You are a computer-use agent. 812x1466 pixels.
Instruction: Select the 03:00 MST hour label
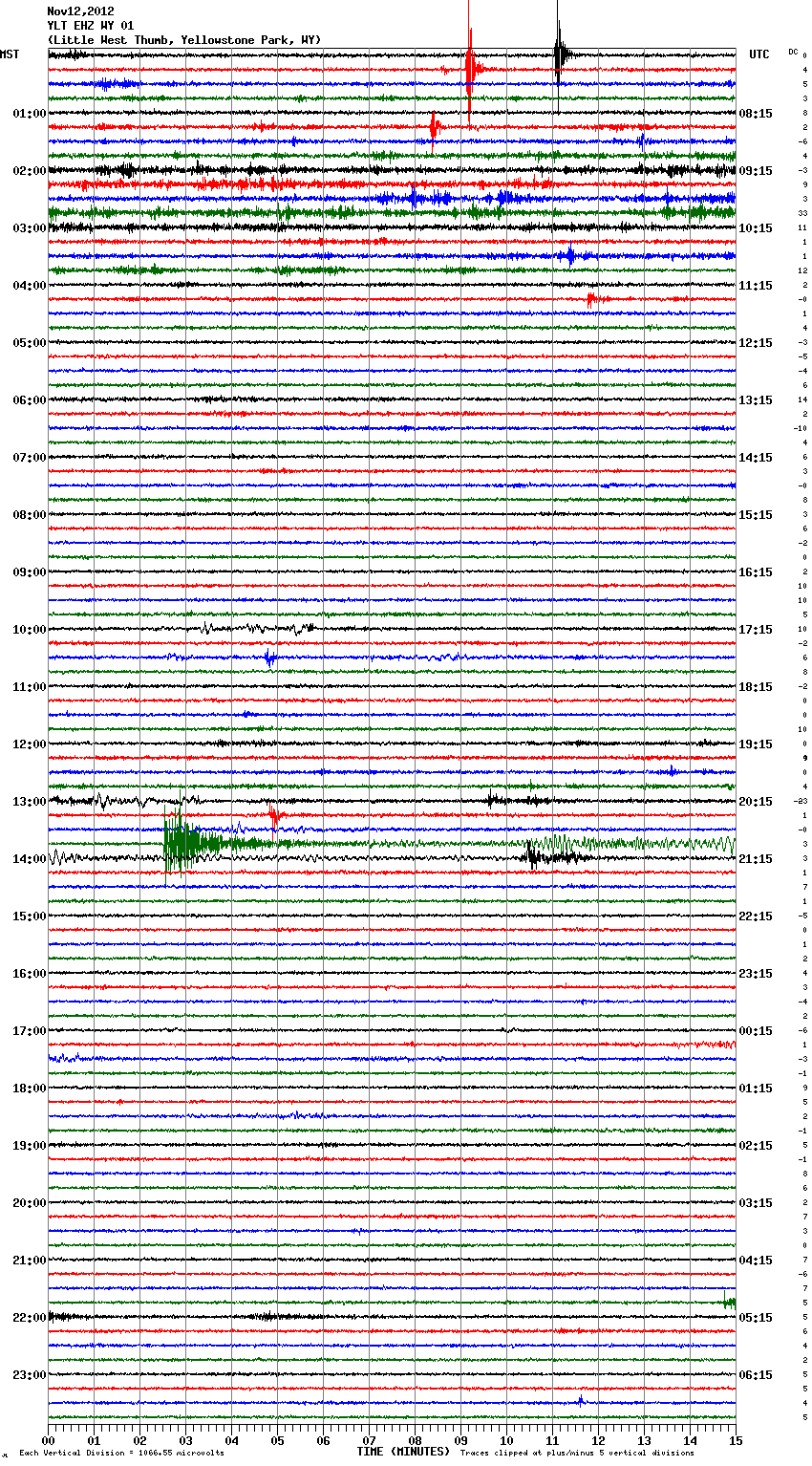pyautogui.click(x=30, y=228)
